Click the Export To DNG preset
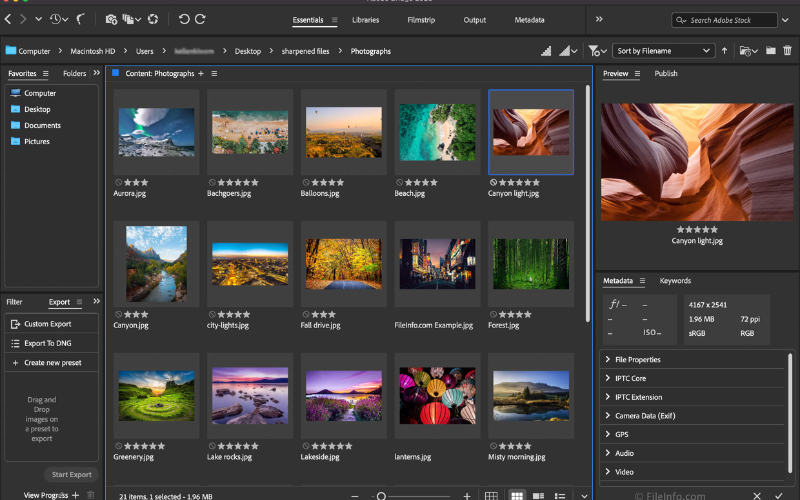This screenshot has width=800, height=500. (47, 343)
